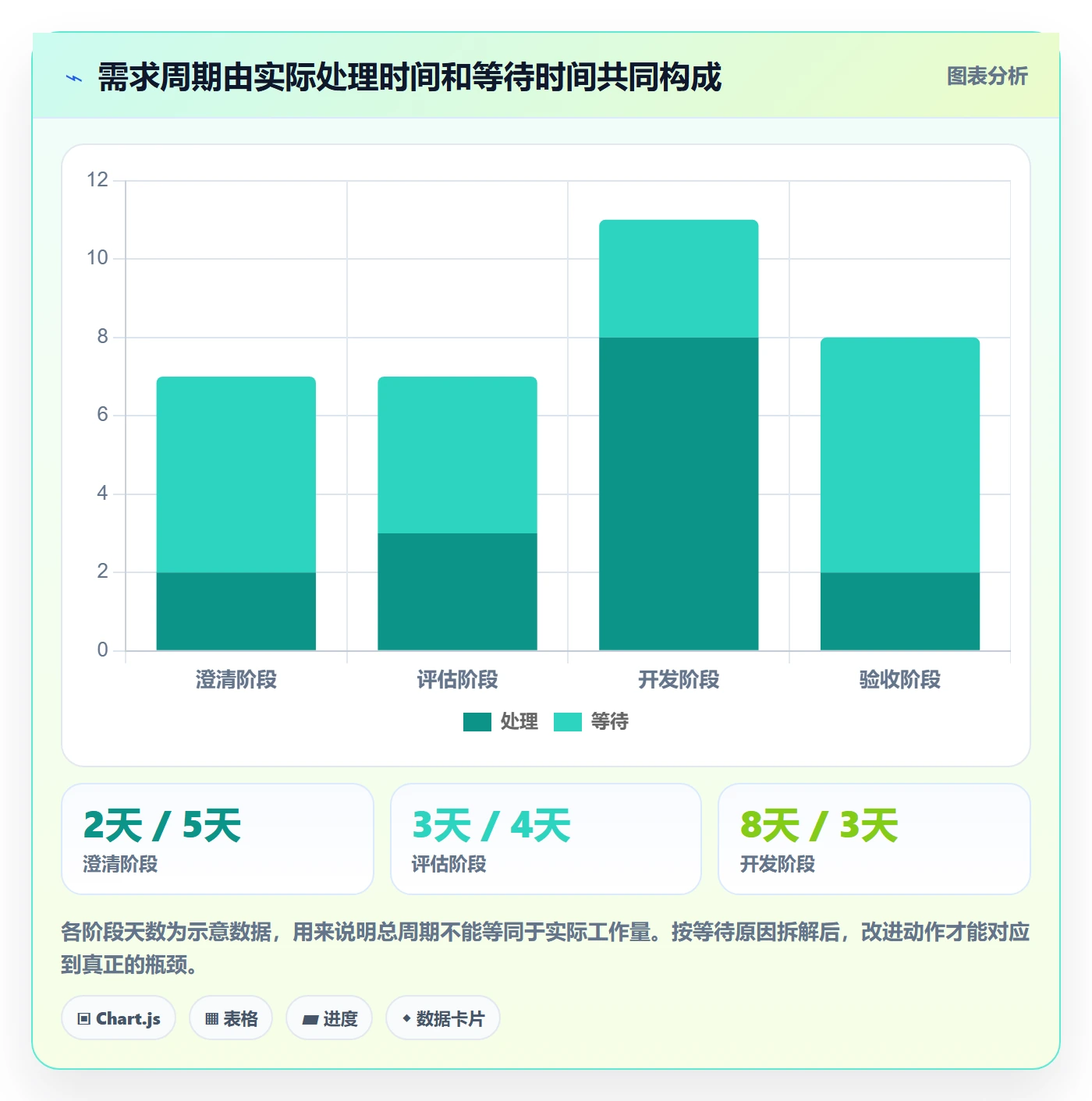Select the 进度 tag
This screenshot has width=1092, height=1101.
pyautogui.click(x=329, y=1018)
